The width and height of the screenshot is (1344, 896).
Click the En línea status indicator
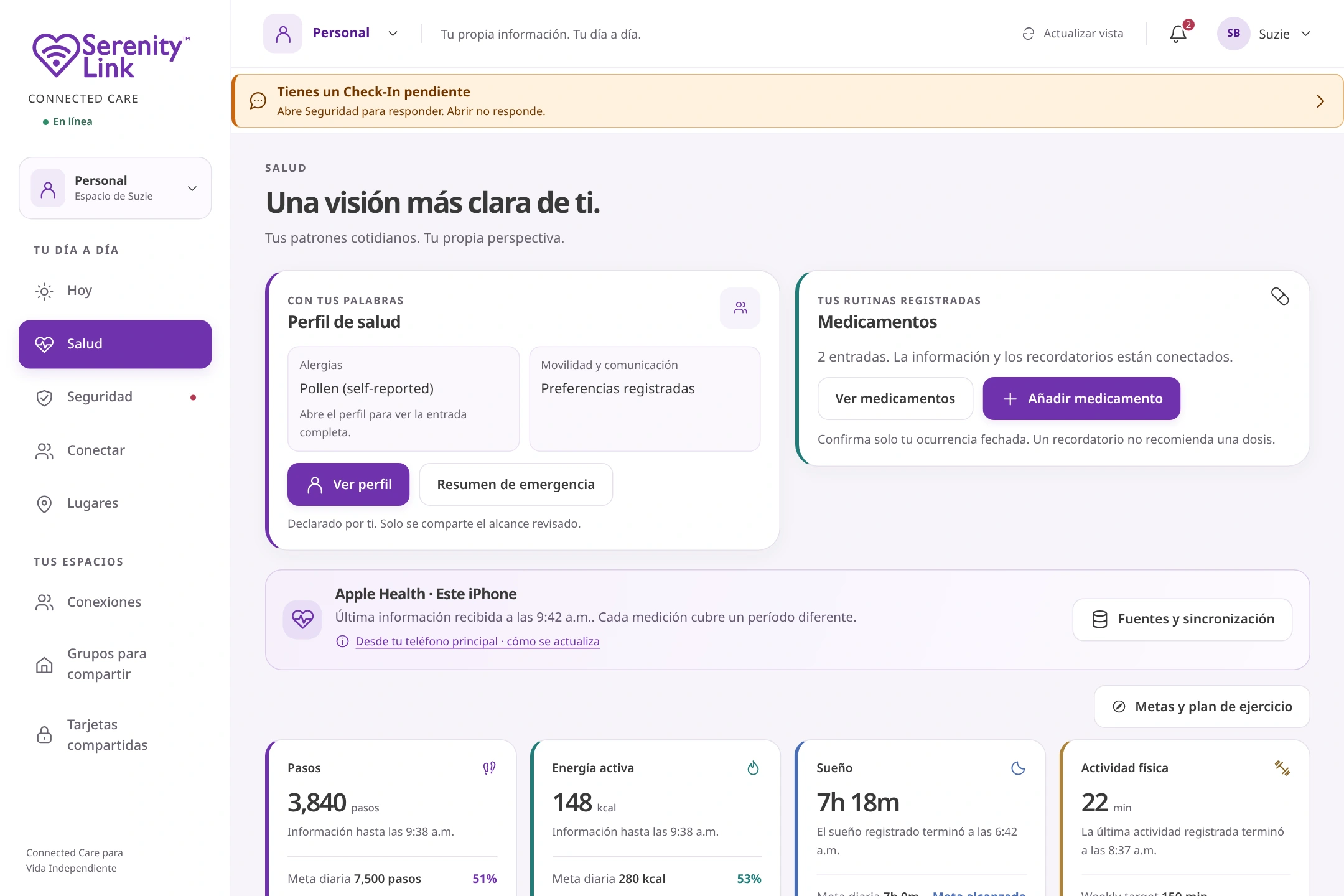pos(67,122)
